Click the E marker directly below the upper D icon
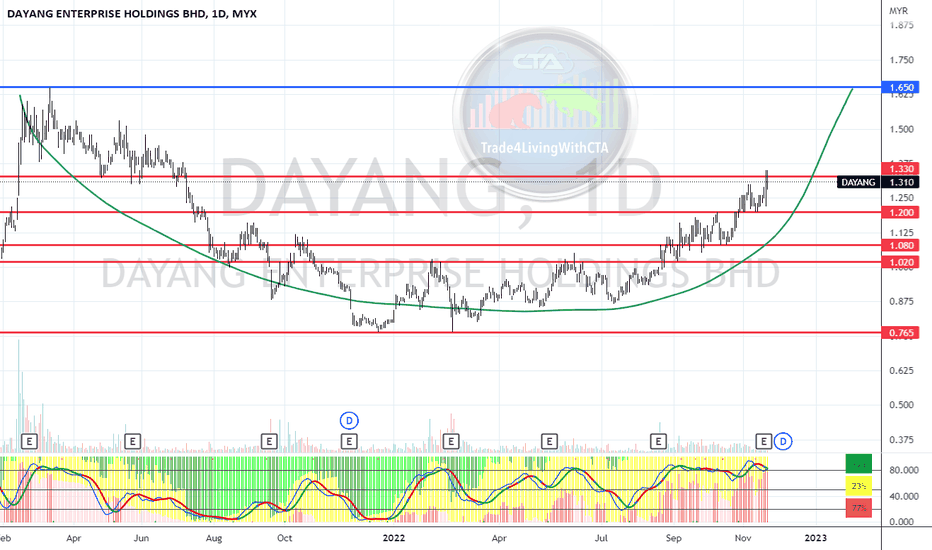The image size is (932, 550). (349, 441)
